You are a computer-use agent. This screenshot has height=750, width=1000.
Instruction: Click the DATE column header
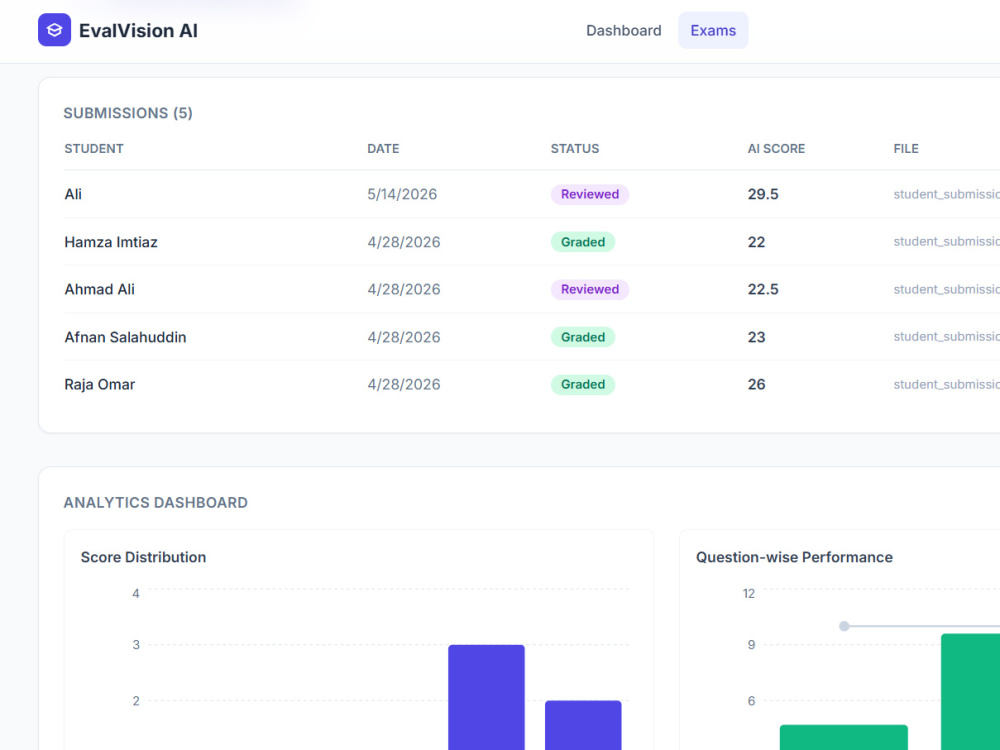[x=383, y=149]
